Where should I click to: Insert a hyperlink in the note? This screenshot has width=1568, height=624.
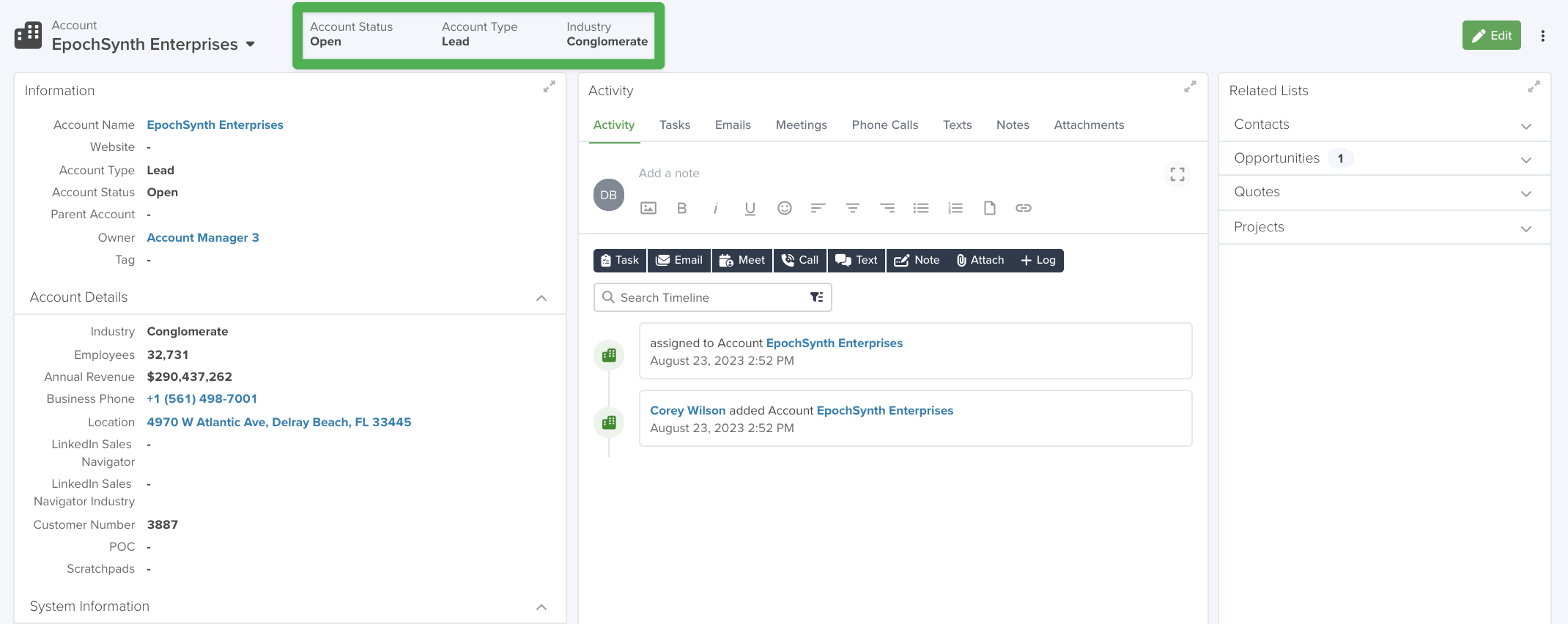1024,208
